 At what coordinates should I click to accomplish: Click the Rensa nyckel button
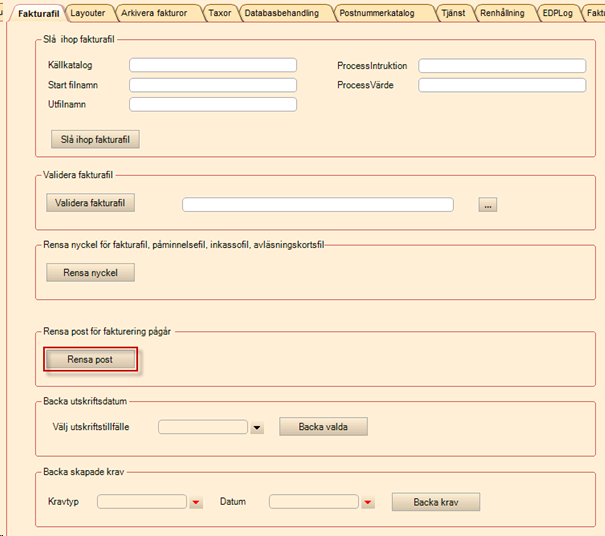90,272
